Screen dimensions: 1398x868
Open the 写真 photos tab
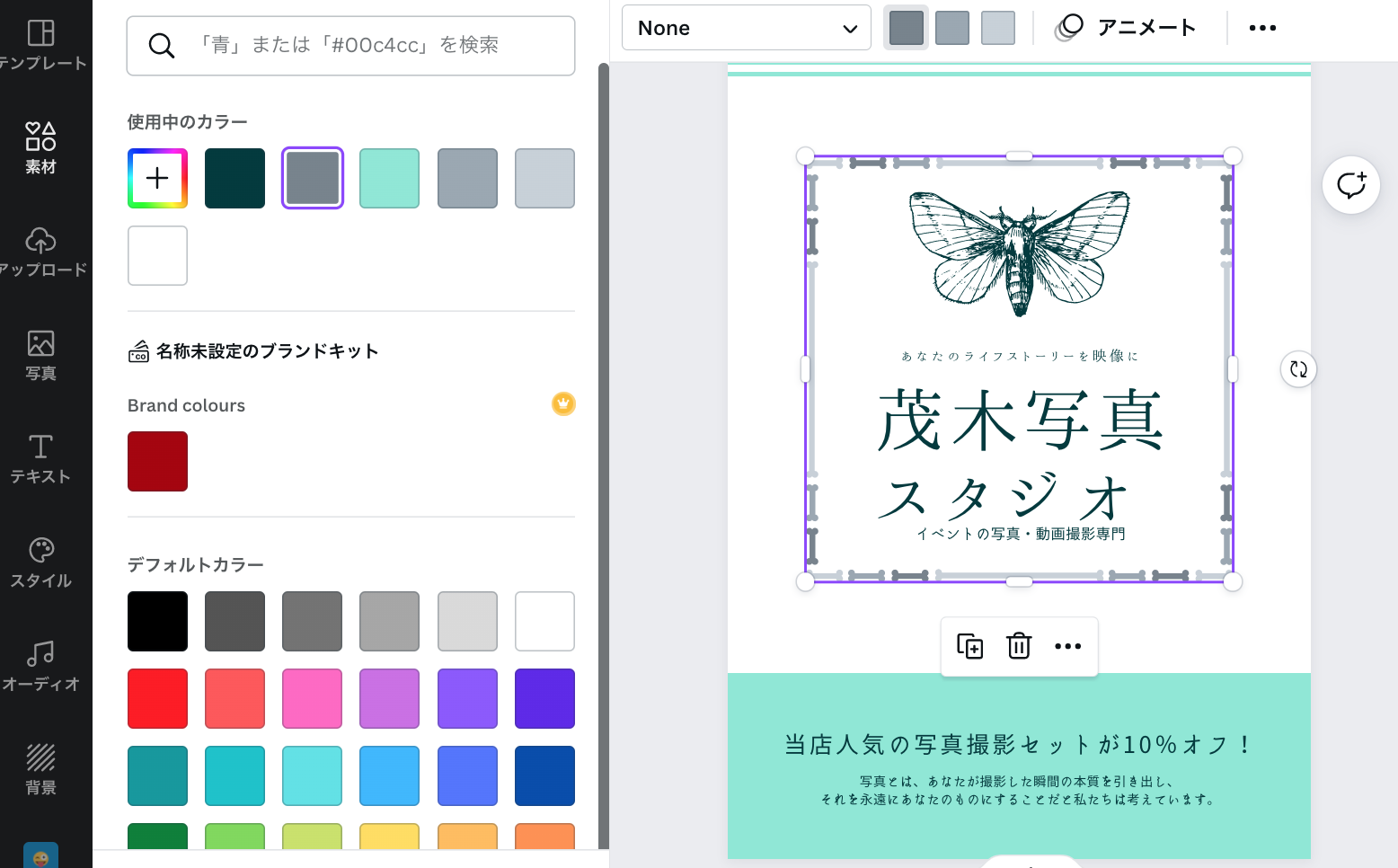pyautogui.click(x=41, y=355)
